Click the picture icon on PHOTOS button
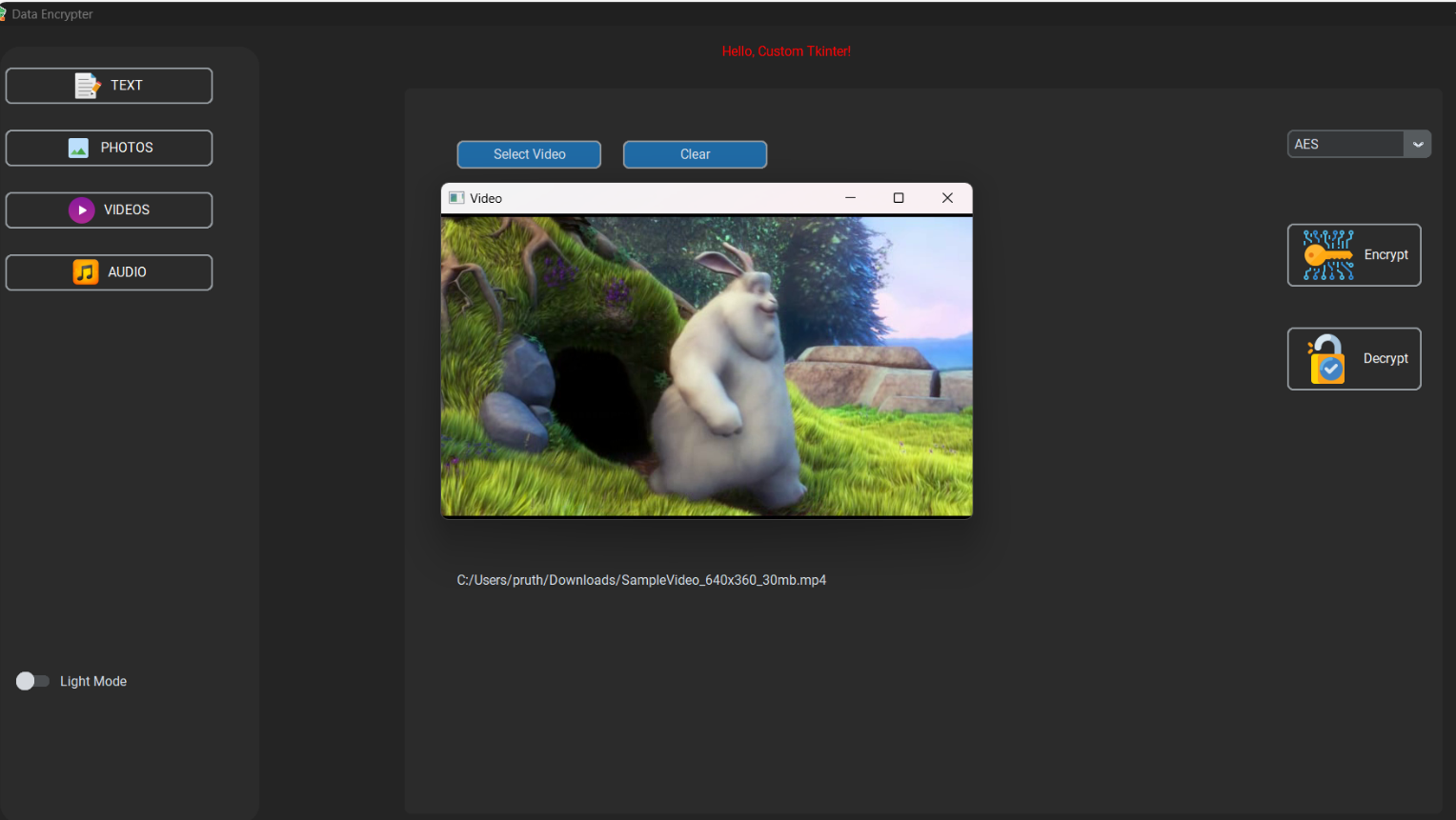Viewport: 1456px width, 820px height. click(x=78, y=148)
